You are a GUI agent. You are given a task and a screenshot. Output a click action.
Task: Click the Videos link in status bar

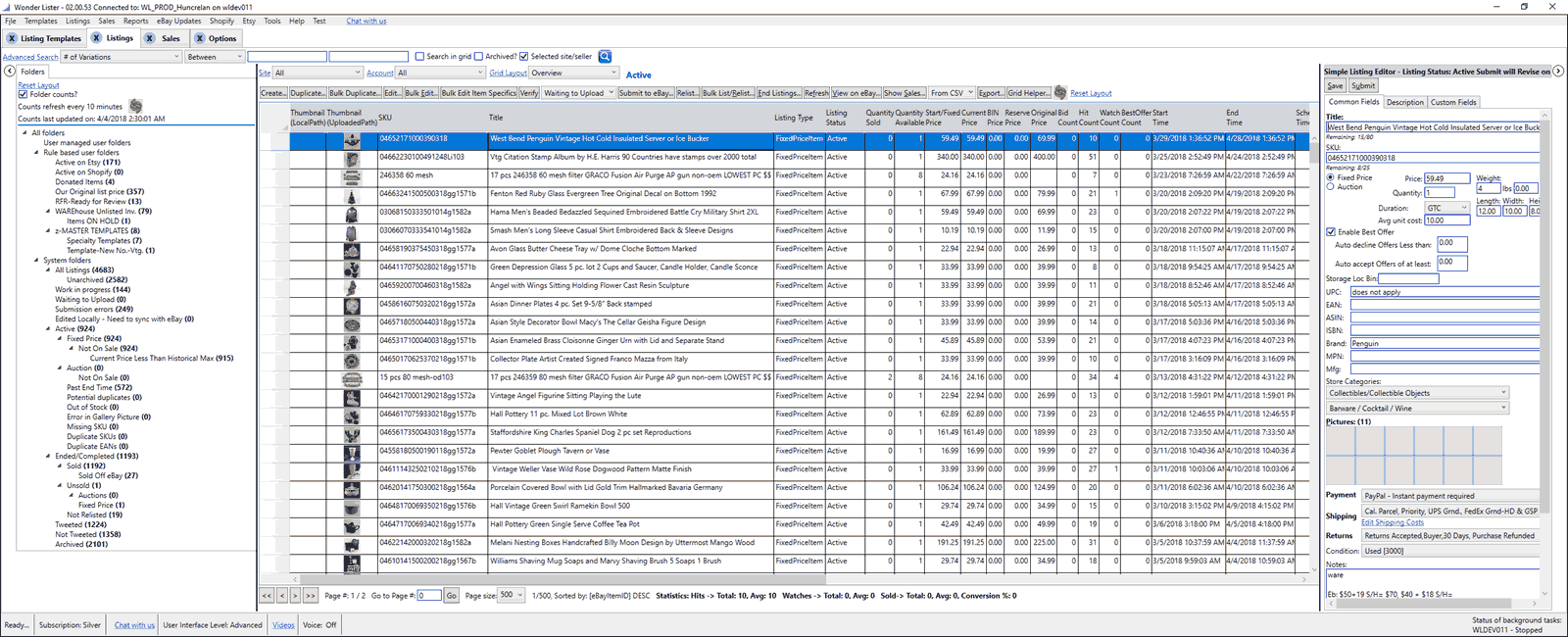click(283, 624)
